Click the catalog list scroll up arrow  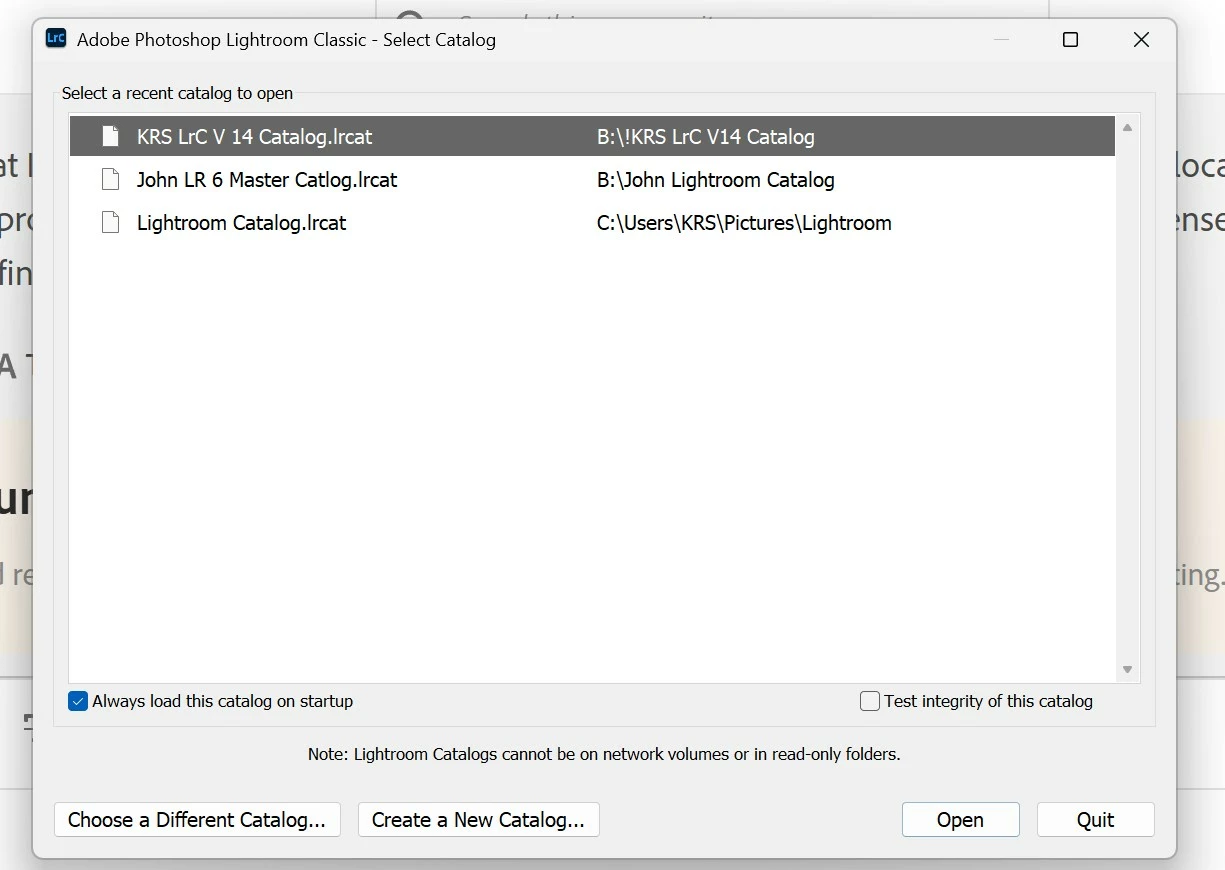(x=1127, y=128)
